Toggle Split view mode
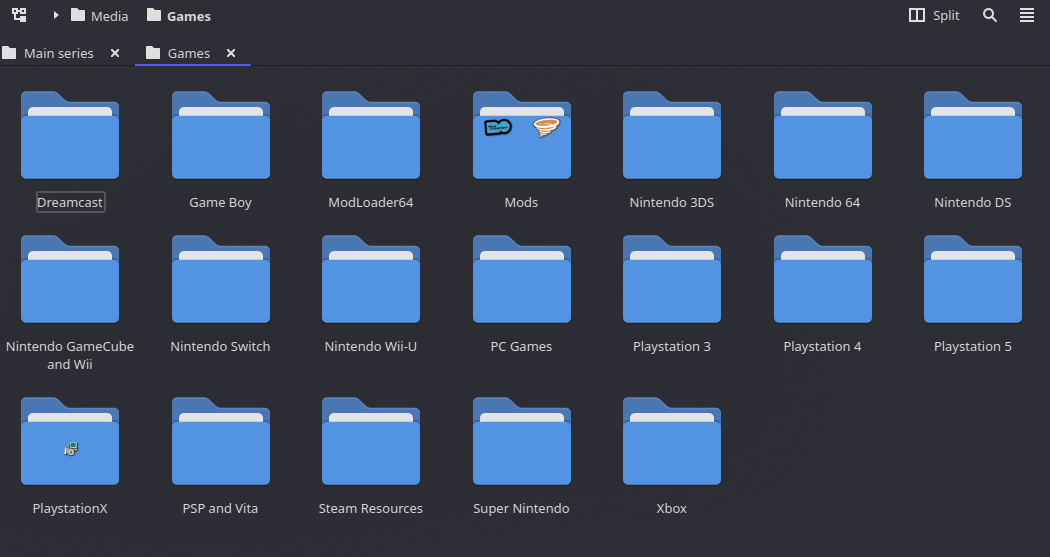 point(933,15)
